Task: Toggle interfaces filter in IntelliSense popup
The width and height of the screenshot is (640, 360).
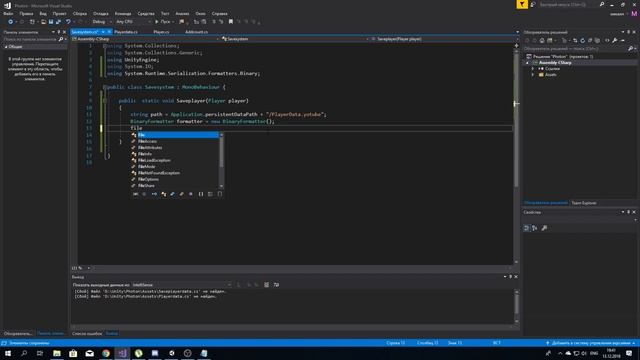Action: pyautogui.click(x=155, y=194)
